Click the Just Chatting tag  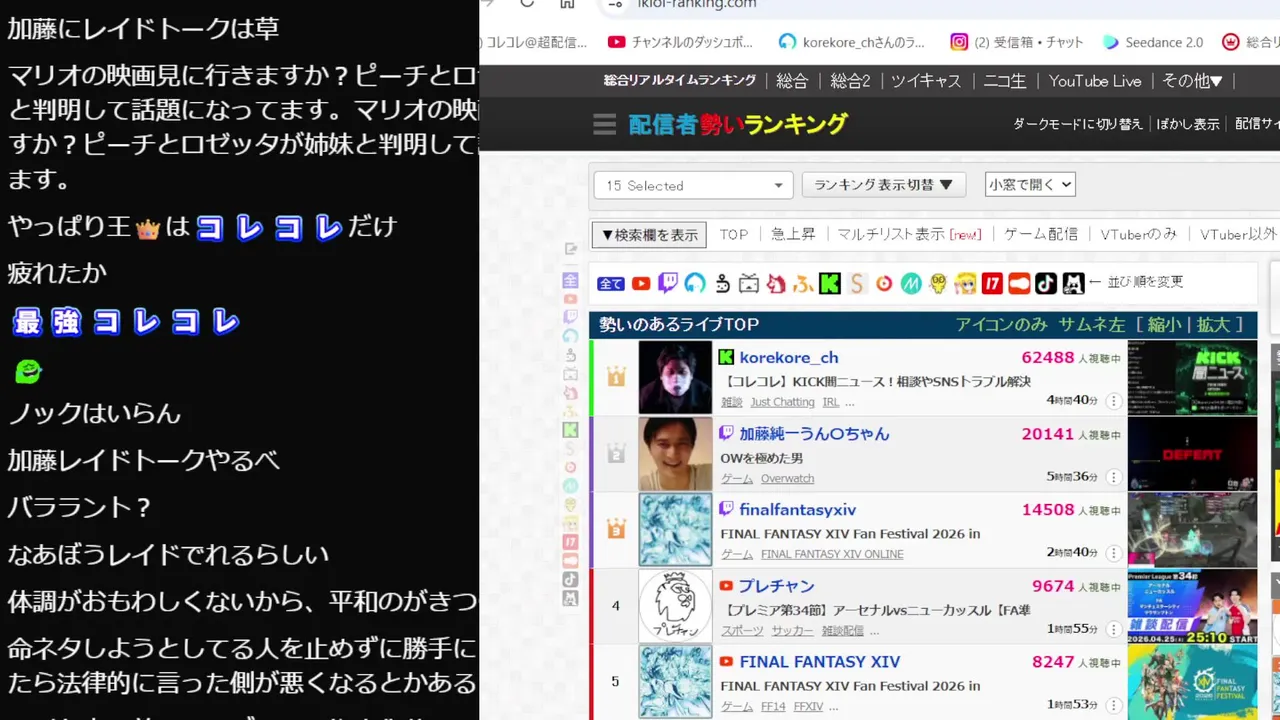tap(782, 402)
